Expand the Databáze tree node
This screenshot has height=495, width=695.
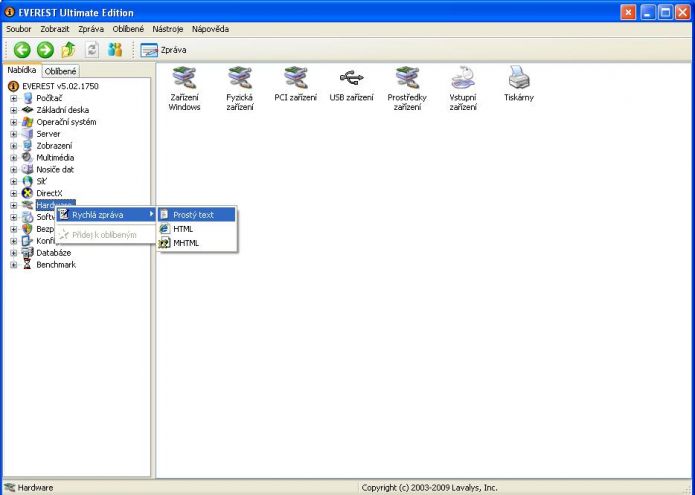tap(14, 253)
